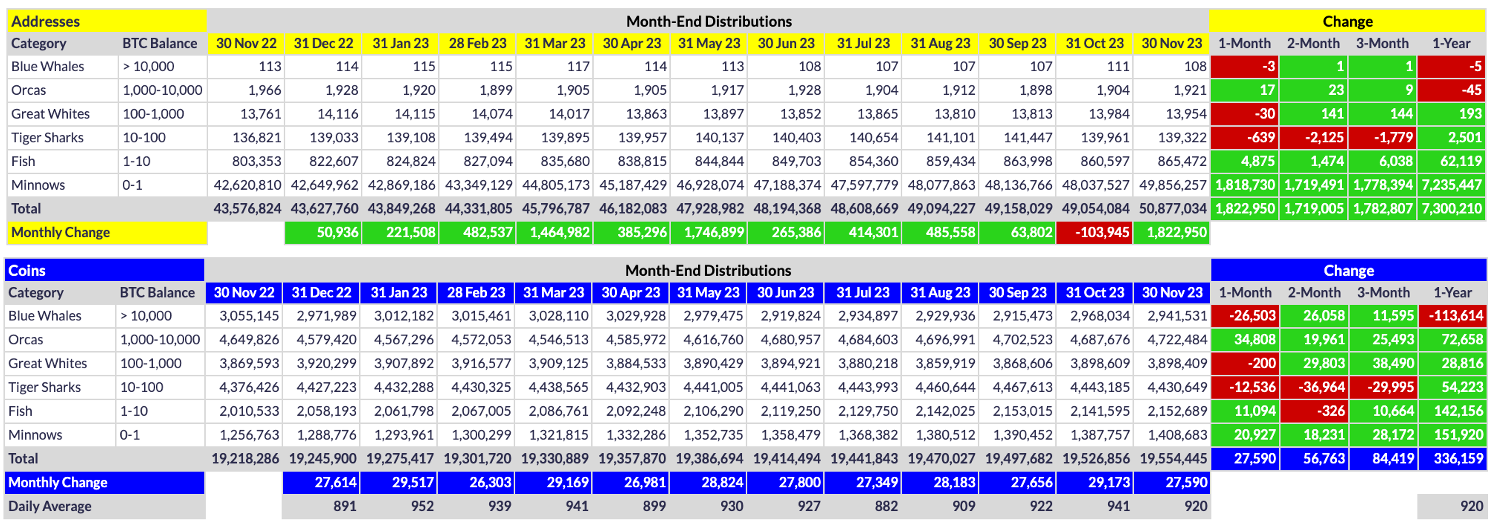Click the 891 daily average cell
Screen dimensions: 1496x526
[323, 506]
